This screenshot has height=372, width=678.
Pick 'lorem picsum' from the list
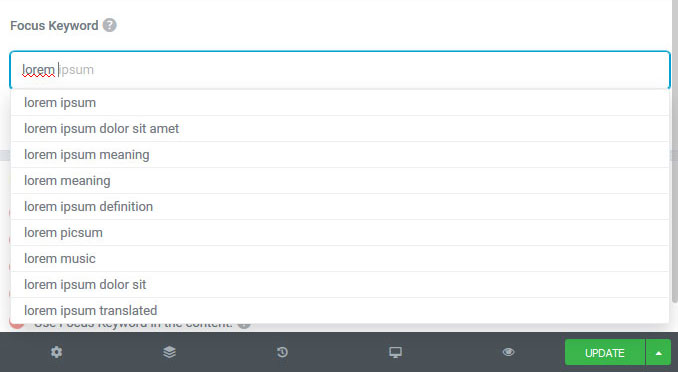(x=340, y=232)
